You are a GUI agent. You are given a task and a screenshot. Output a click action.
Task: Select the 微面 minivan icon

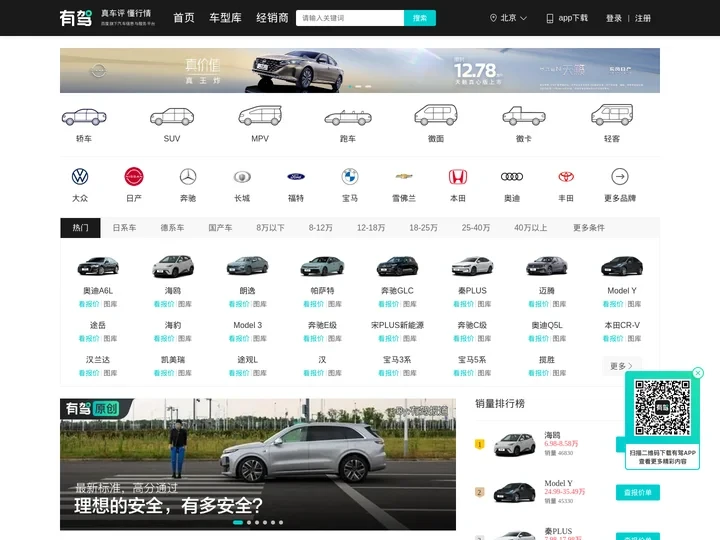tap(436, 115)
